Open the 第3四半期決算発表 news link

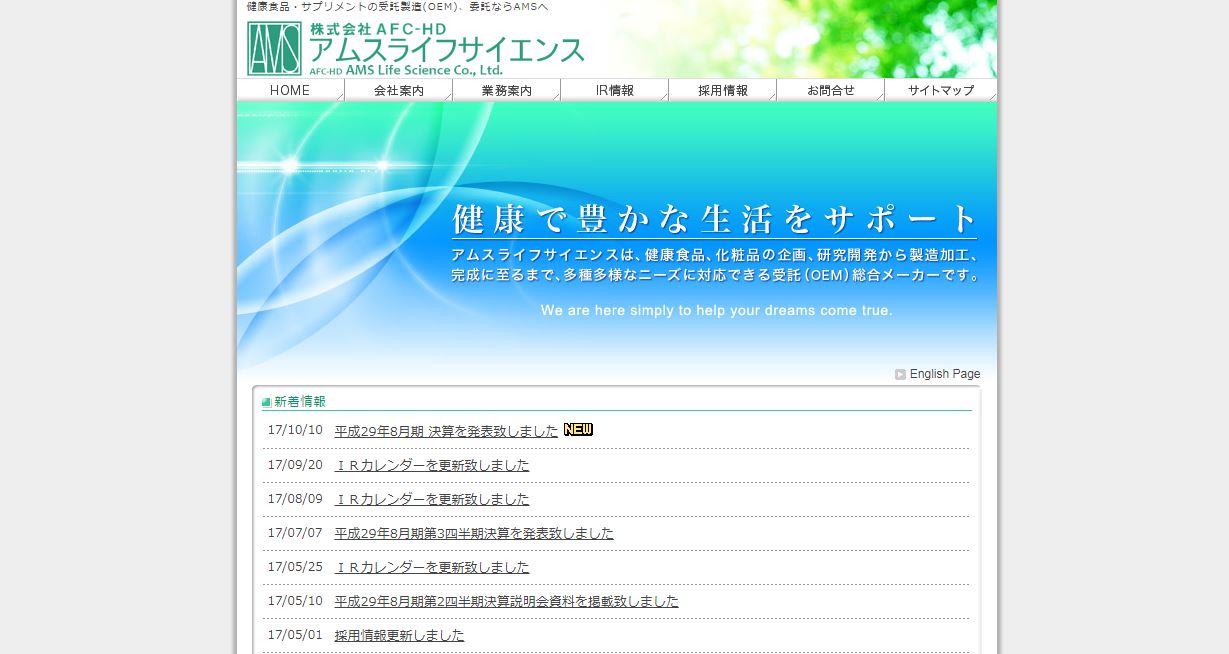(473, 533)
